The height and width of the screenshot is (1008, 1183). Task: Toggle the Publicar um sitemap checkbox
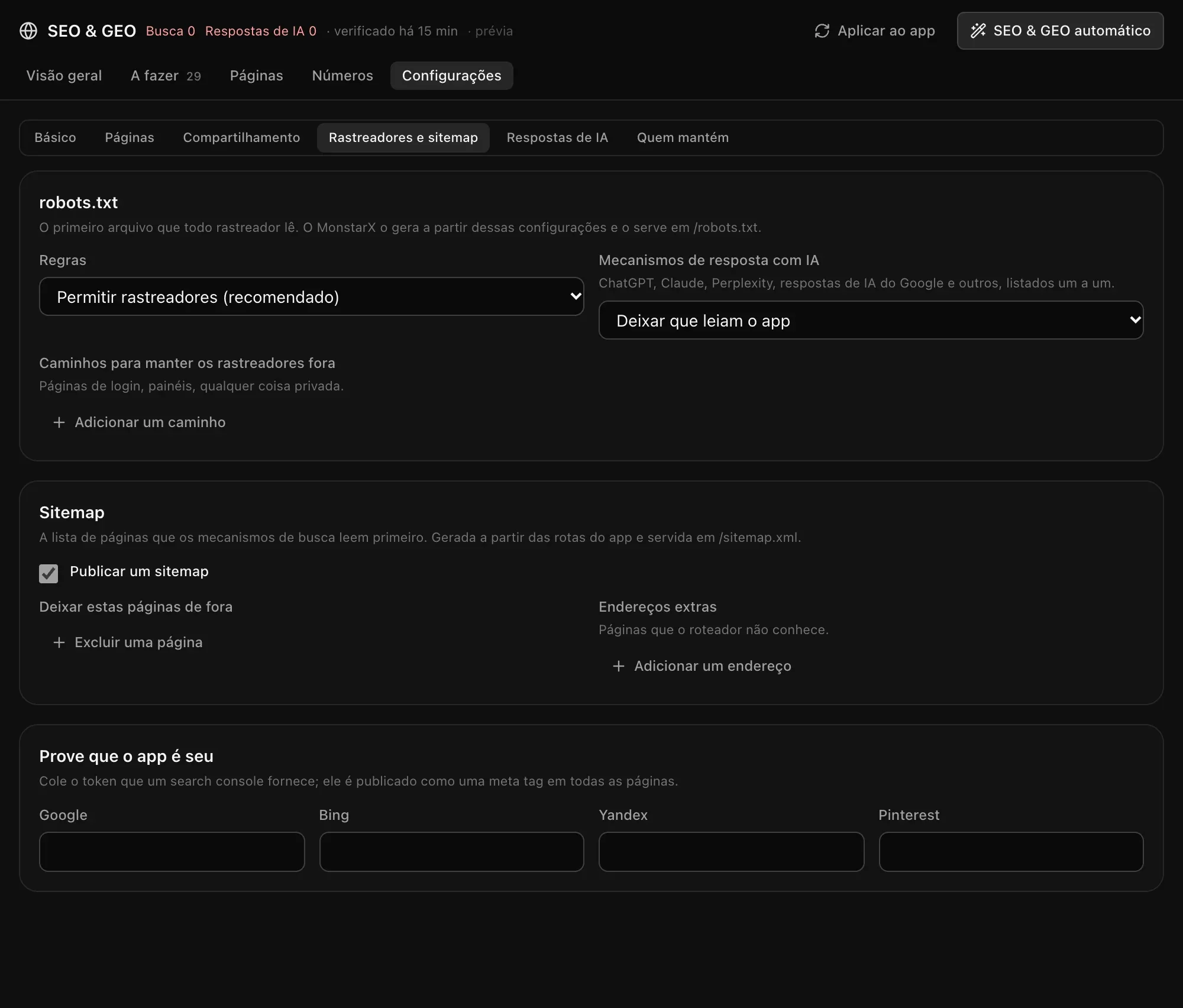tap(49, 573)
